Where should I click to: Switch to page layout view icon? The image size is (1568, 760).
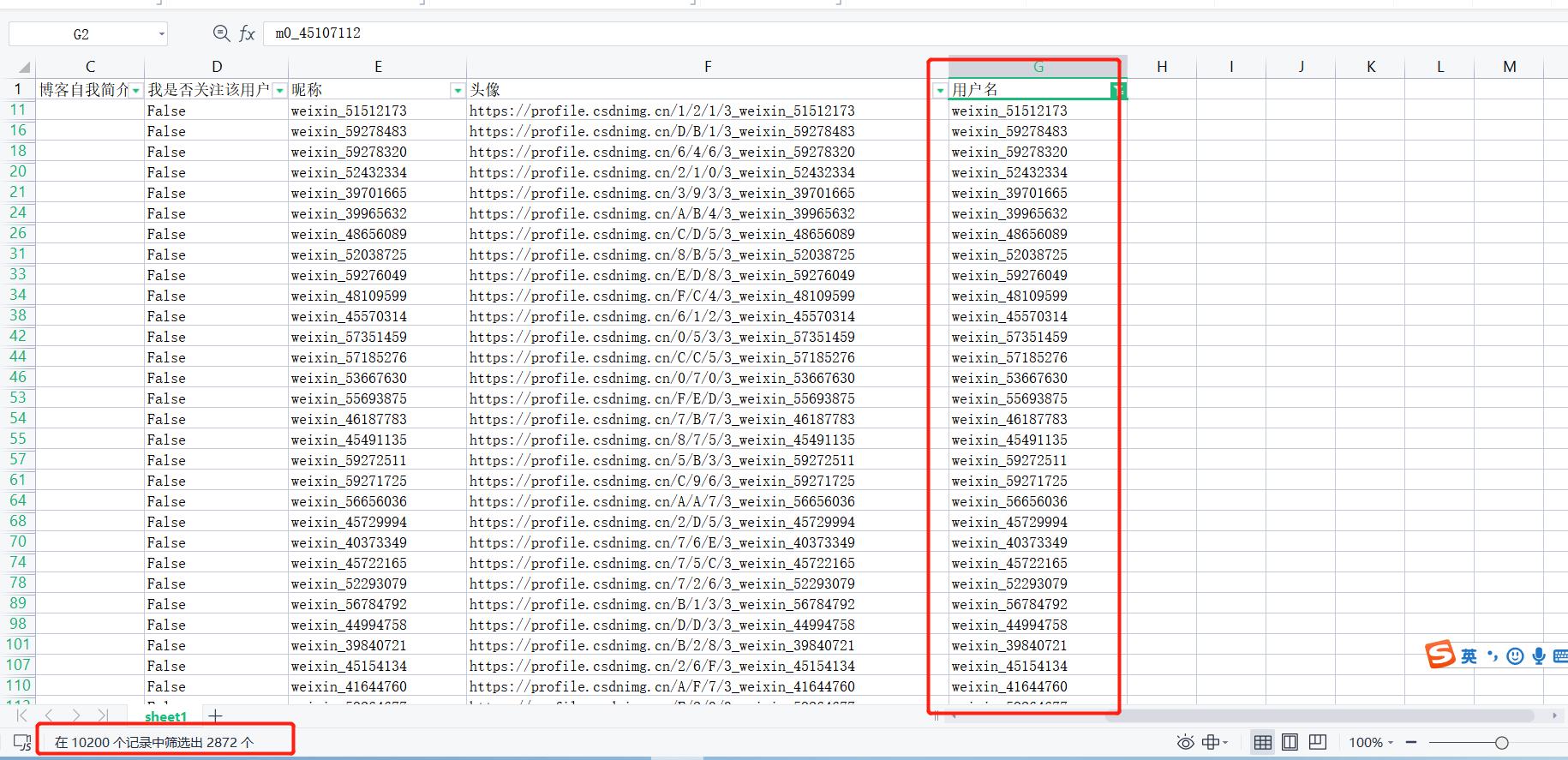pyautogui.click(x=1290, y=742)
